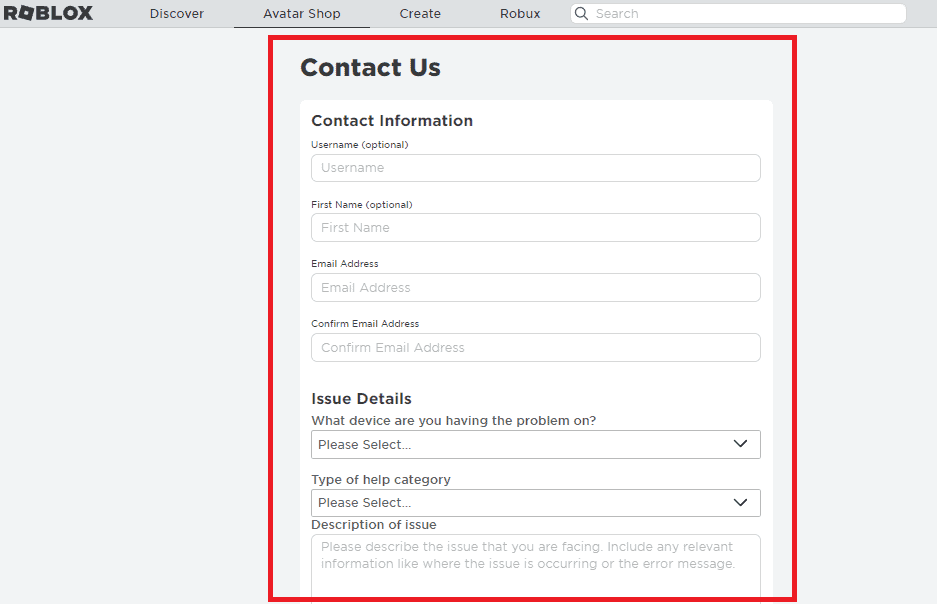Viewport: 937px width, 604px height.
Task: Click the Description of issue label
Action: click(374, 525)
